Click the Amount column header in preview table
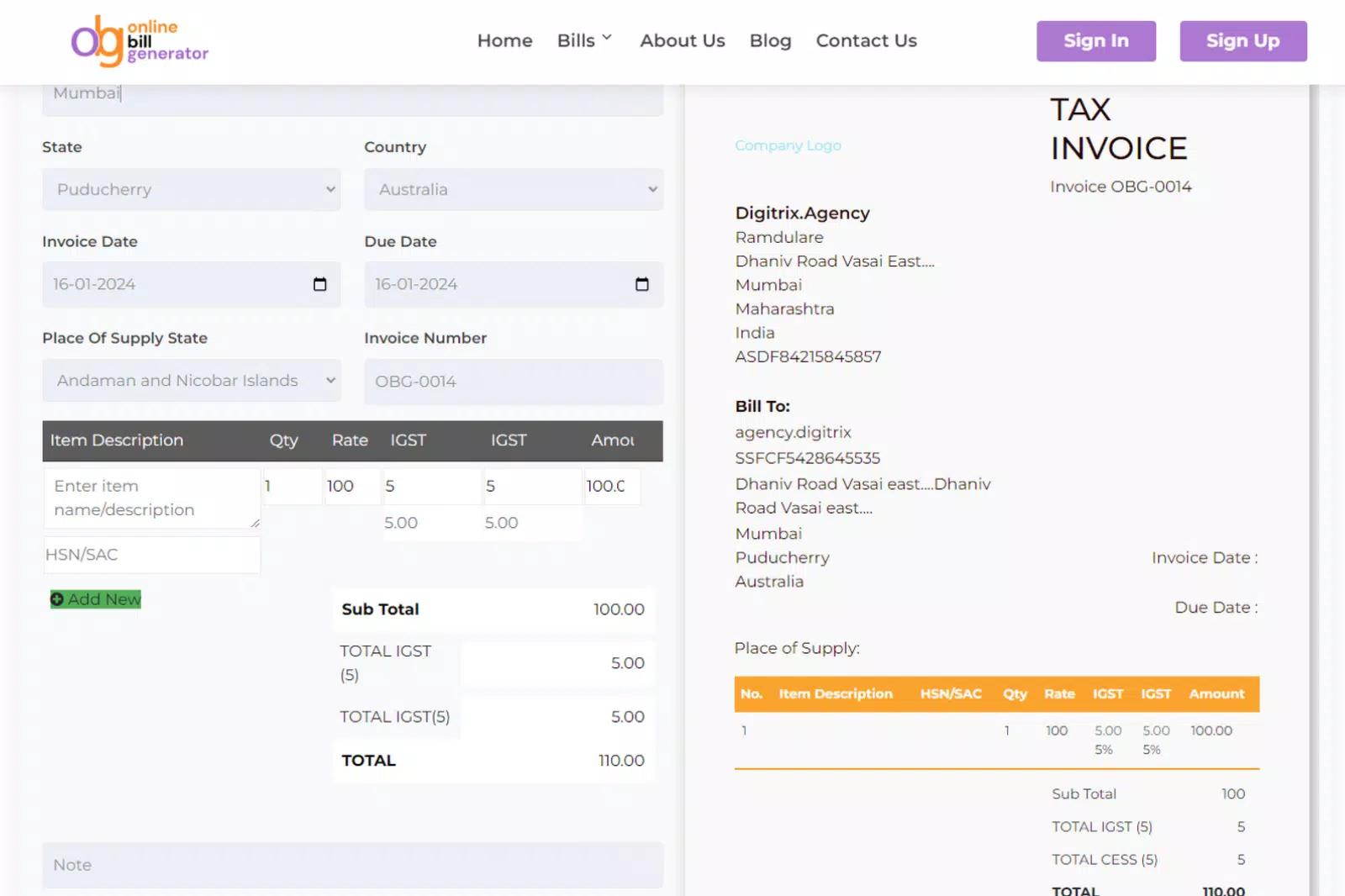This screenshot has height=896, width=1345. 1216,694
